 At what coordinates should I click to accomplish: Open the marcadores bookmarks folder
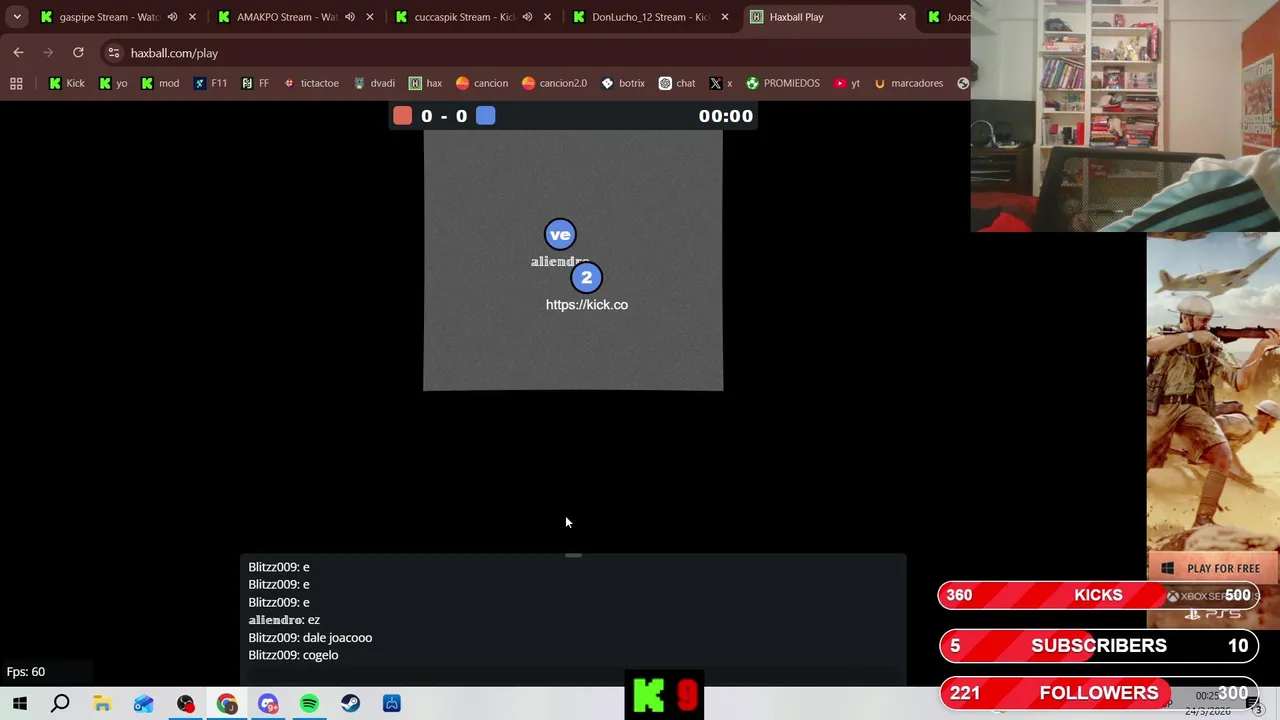click(907, 83)
